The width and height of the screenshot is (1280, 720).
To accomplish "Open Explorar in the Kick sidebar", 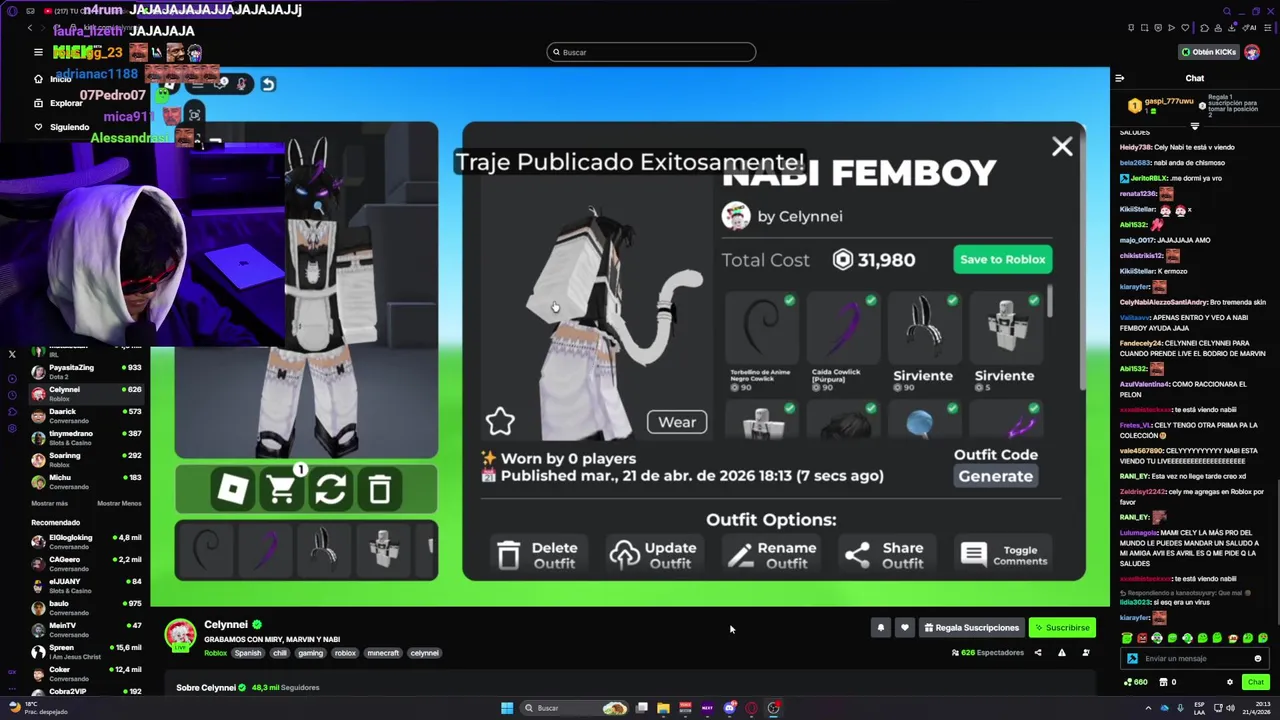I will coord(60,103).
